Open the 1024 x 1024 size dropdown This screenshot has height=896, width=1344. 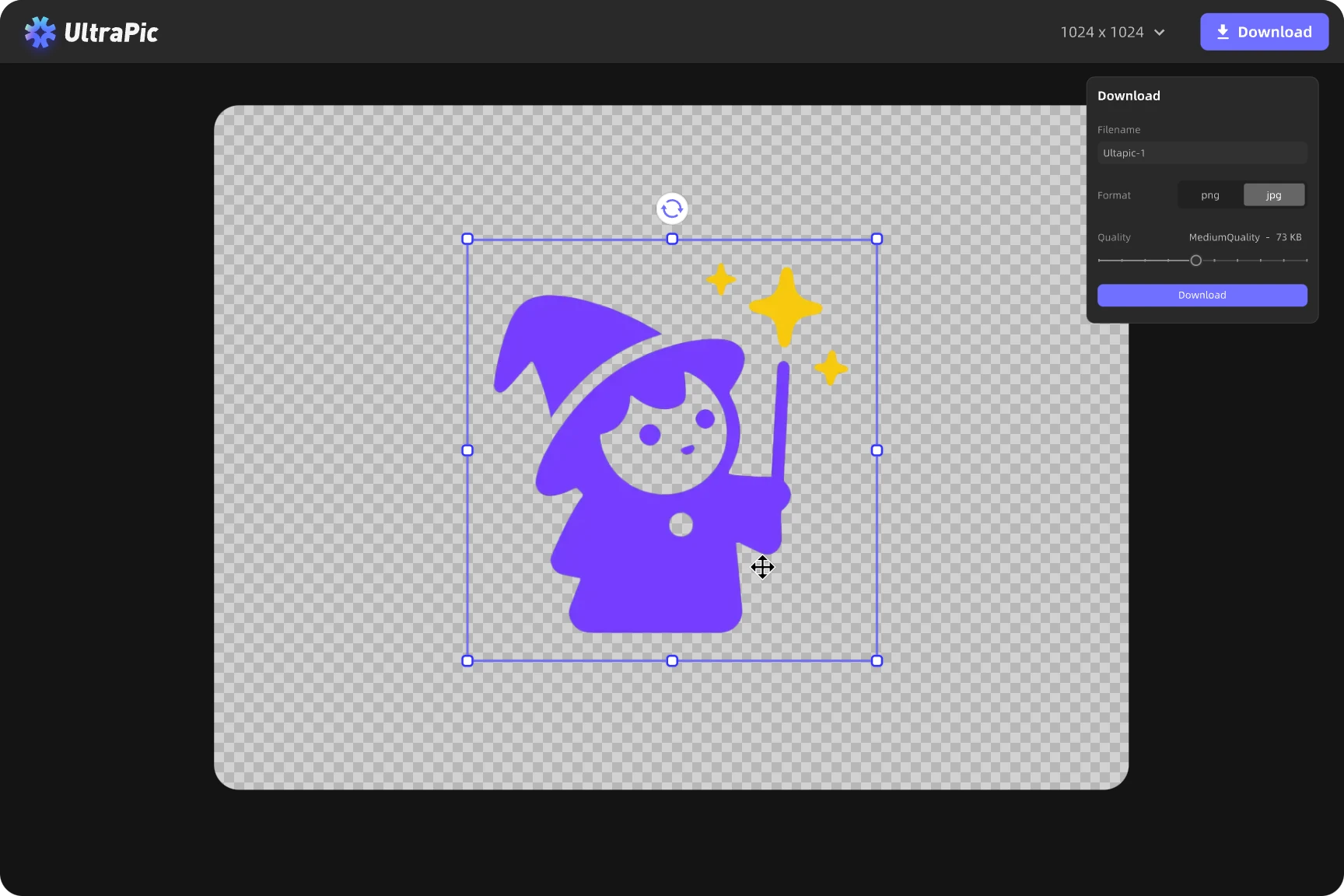(1112, 32)
